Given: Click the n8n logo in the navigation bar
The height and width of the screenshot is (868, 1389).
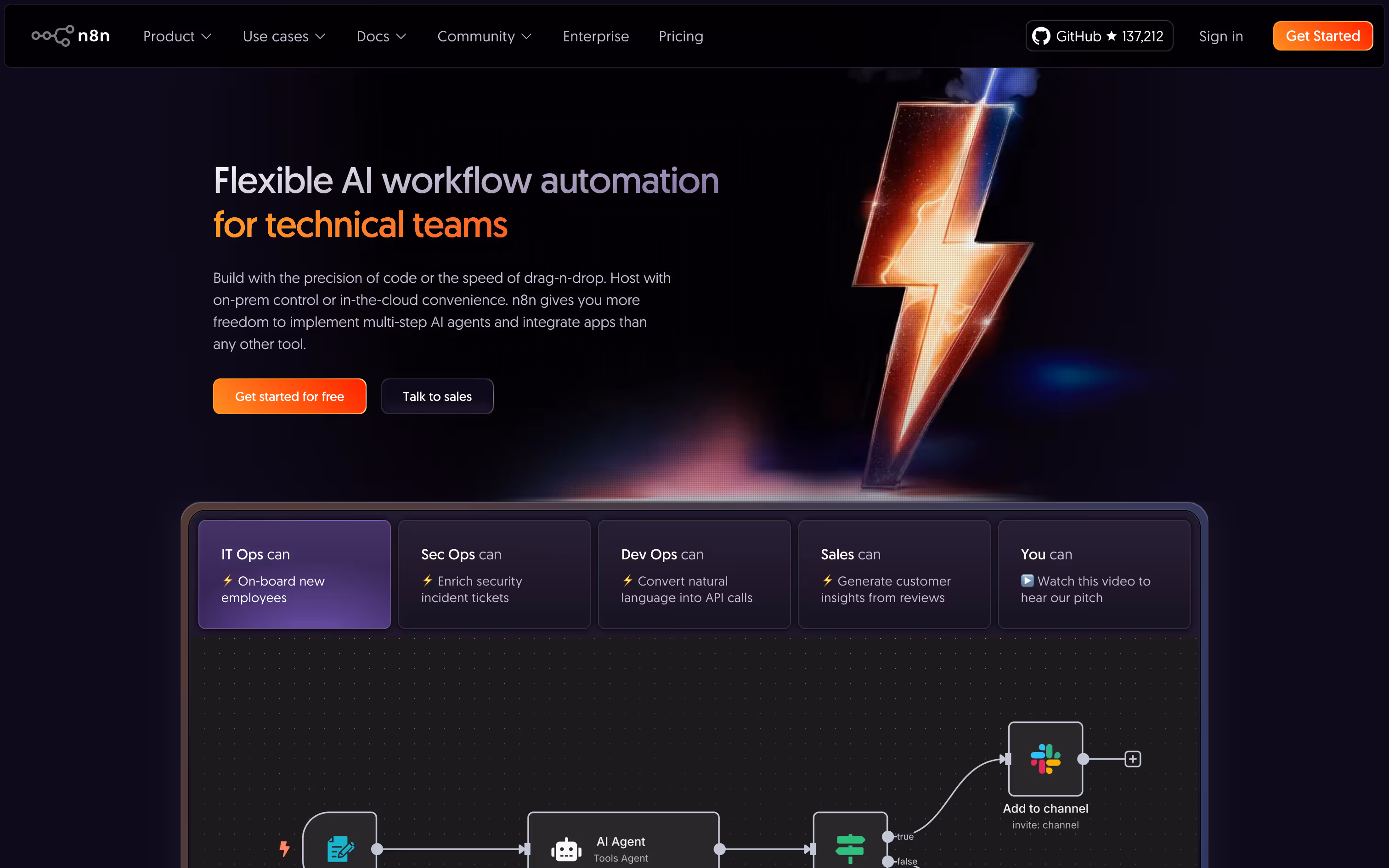Looking at the screenshot, I should point(70,36).
